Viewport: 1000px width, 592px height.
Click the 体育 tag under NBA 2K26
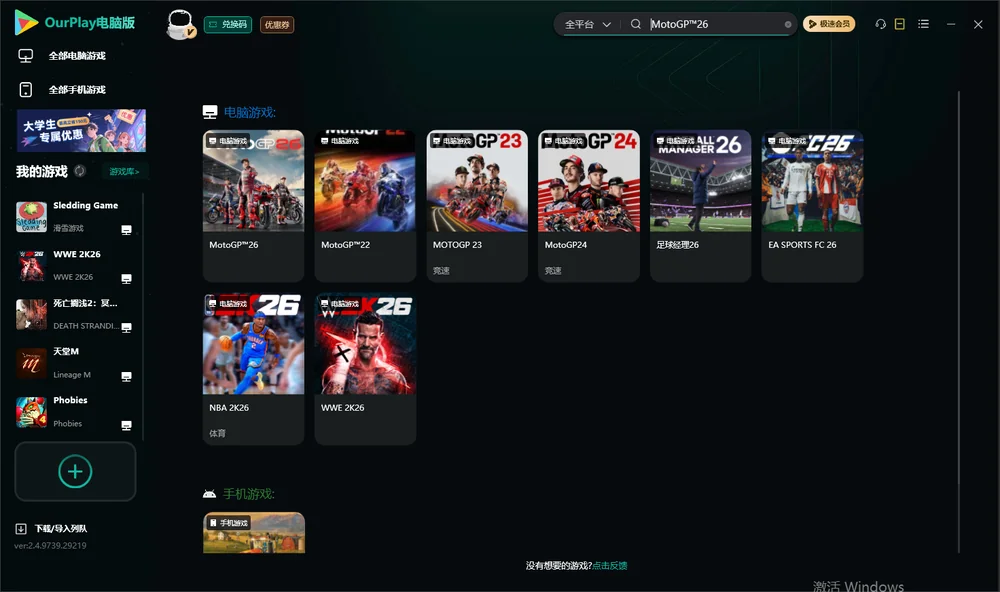click(x=217, y=433)
